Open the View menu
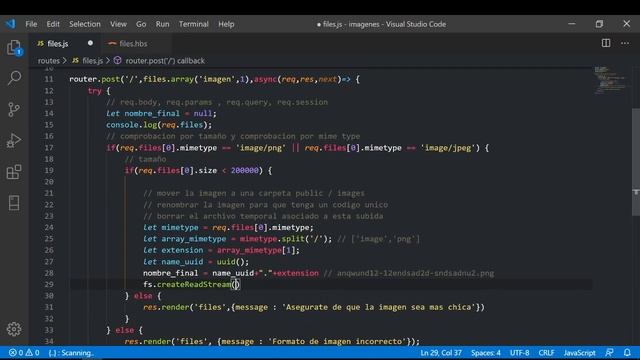 tap(118, 24)
